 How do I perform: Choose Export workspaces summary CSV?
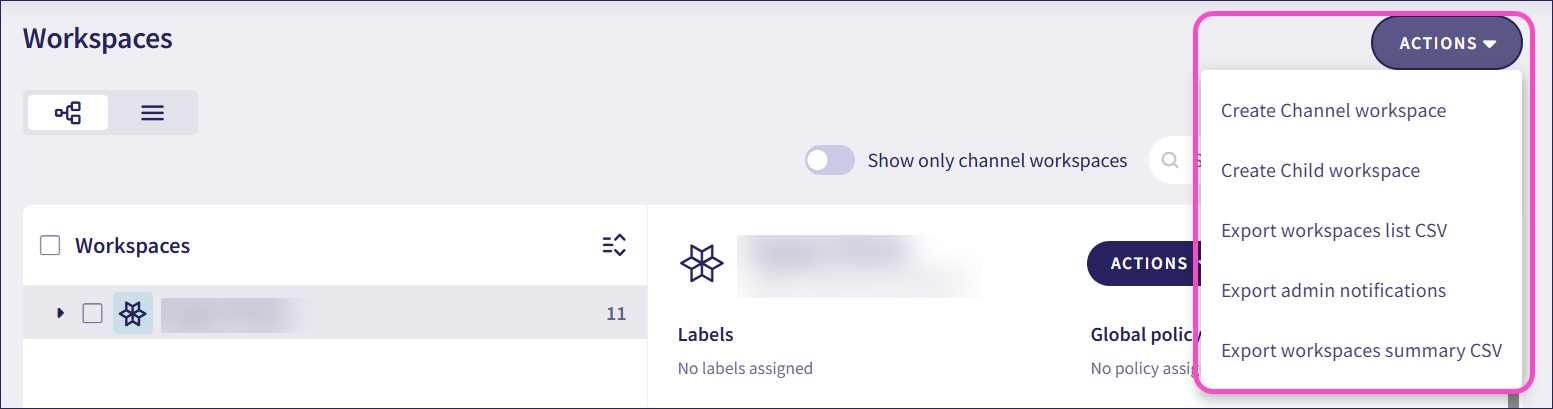pyautogui.click(x=1361, y=350)
